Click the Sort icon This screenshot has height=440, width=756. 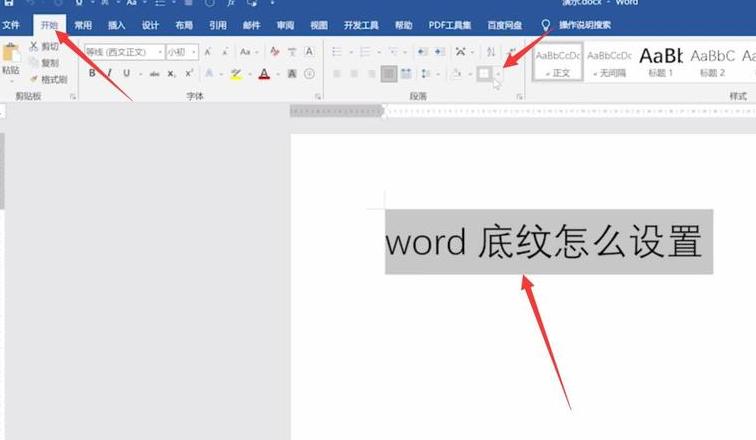(491, 52)
